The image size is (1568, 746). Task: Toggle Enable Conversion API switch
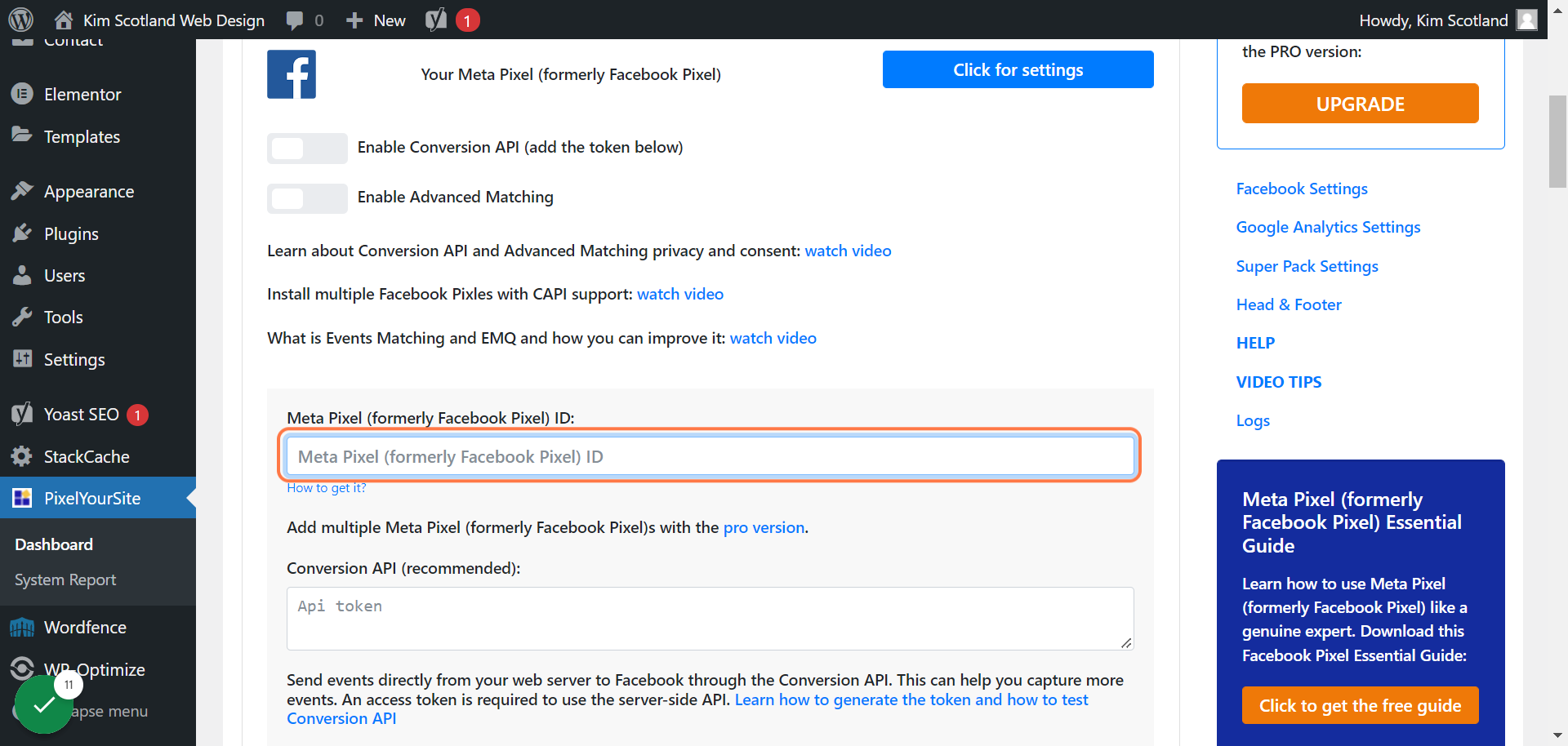pos(307,148)
